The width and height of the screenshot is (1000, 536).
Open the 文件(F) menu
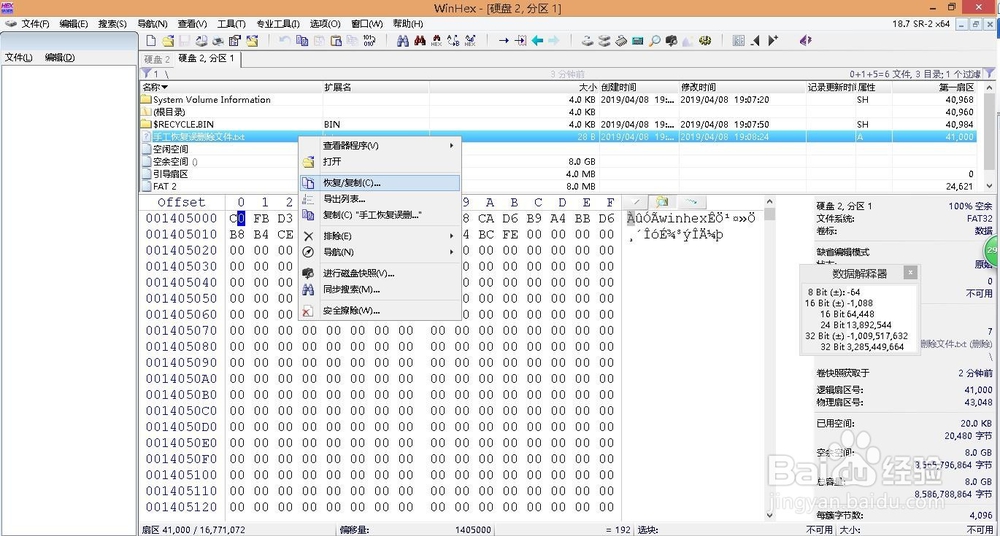pos(35,24)
